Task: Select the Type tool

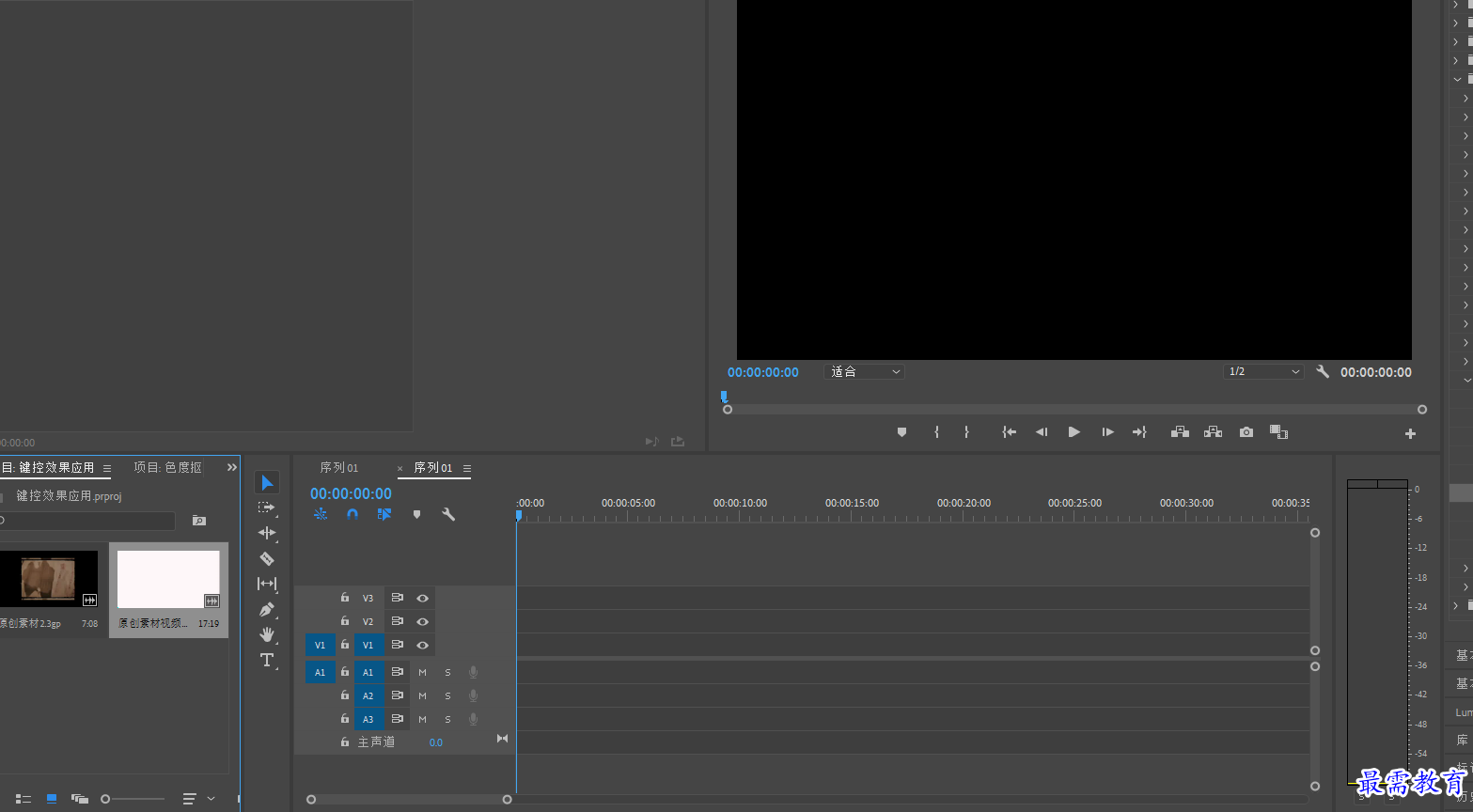Action: pos(267,660)
